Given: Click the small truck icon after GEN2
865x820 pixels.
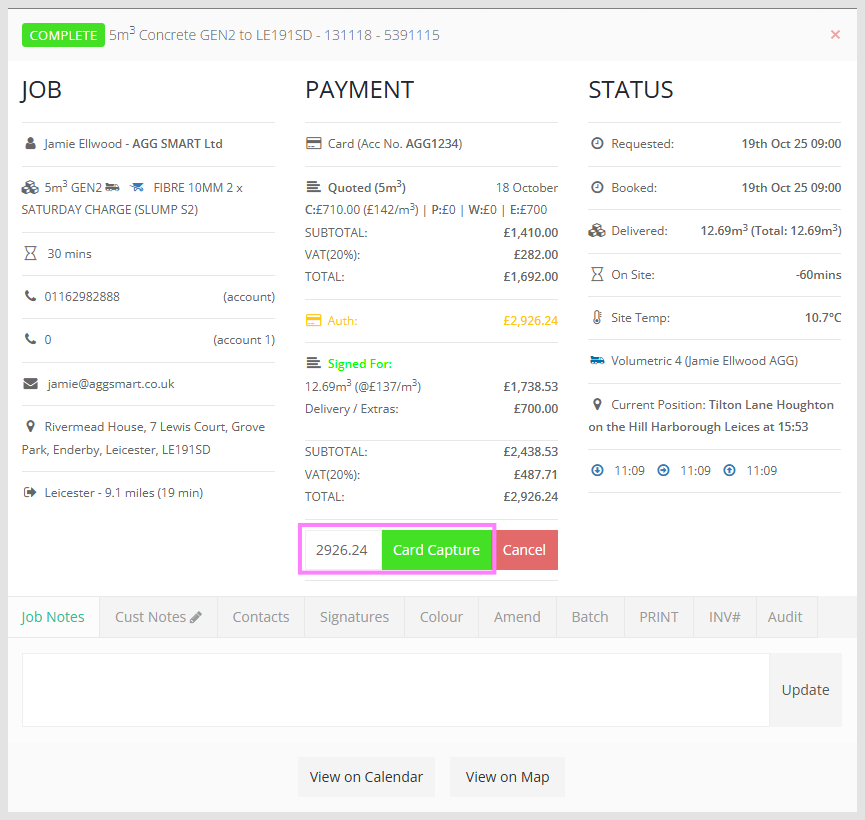Looking at the screenshot, I should (x=113, y=188).
